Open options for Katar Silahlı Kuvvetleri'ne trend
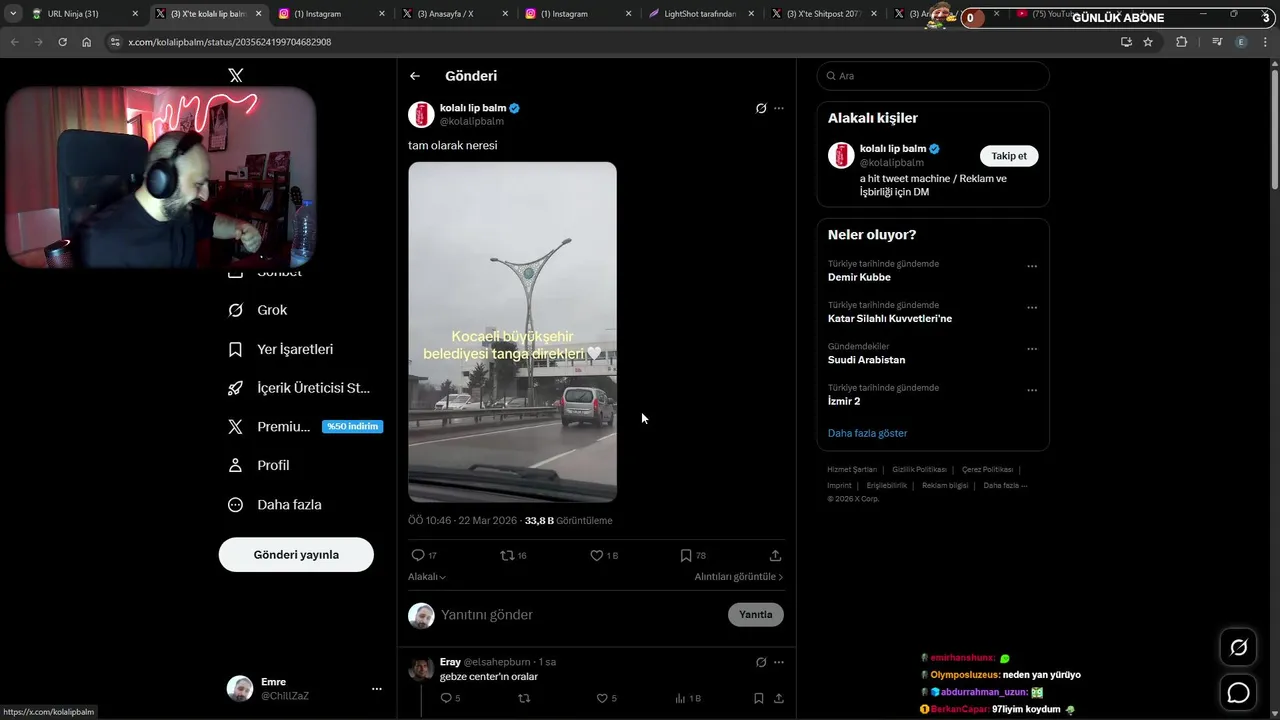The height and width of the screenshot is (720, 1280). (1032, 308)
